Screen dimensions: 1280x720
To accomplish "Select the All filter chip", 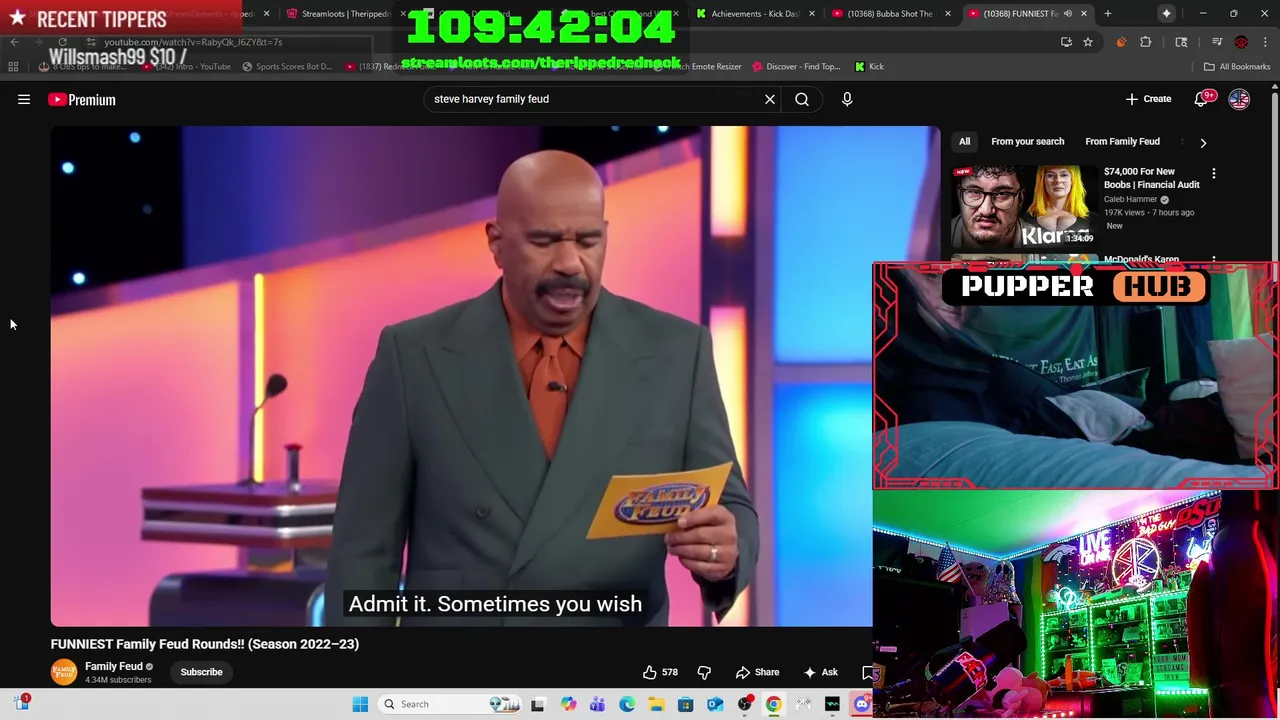I will (964, 142).
